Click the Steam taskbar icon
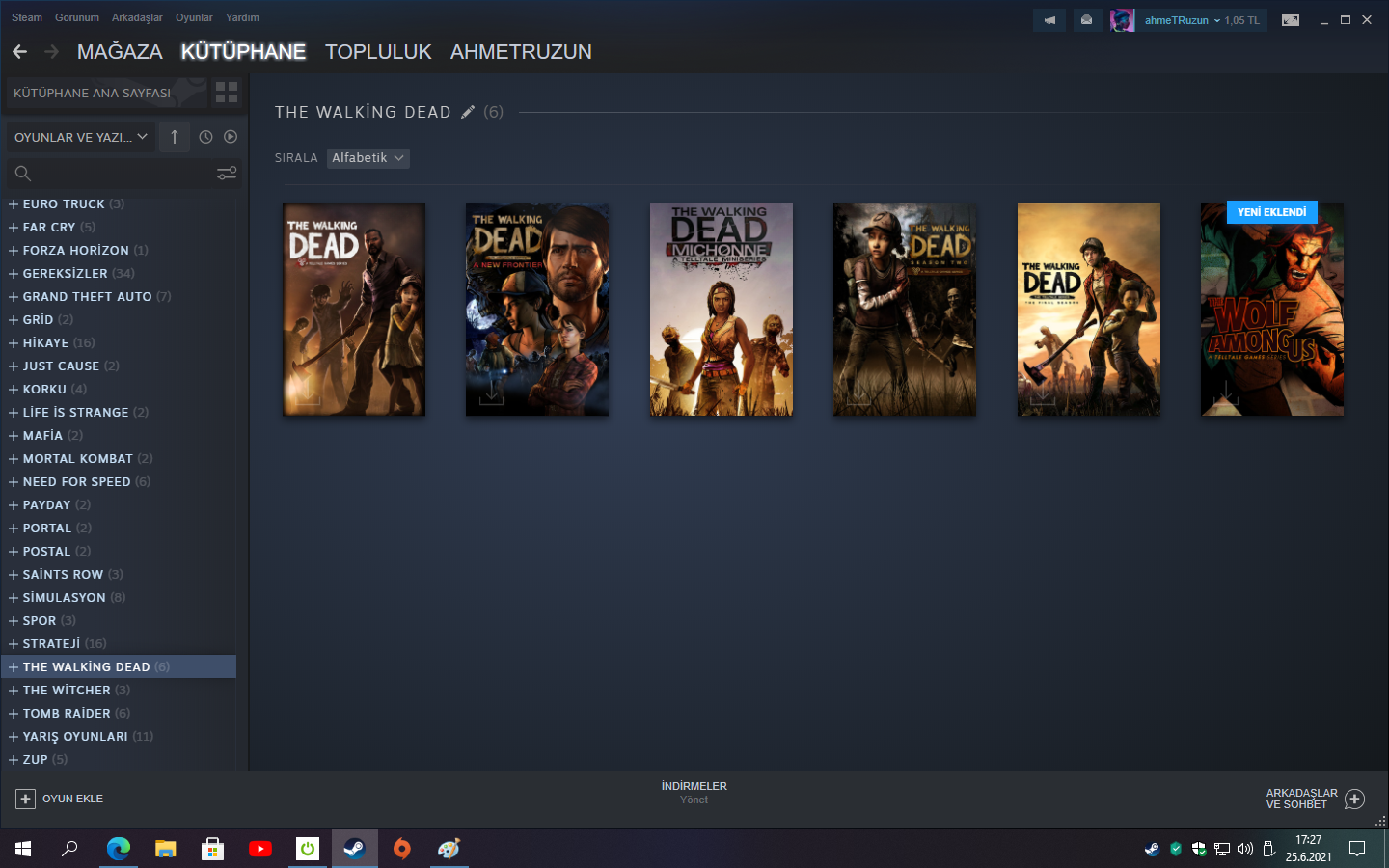 coord(355,849)
